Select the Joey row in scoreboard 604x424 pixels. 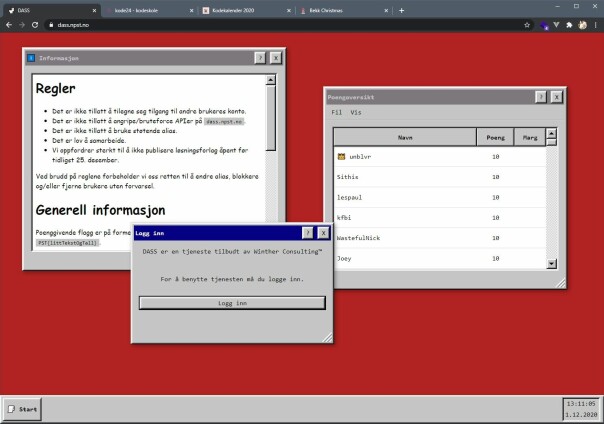pyautogui.click(x=440, y=258)
